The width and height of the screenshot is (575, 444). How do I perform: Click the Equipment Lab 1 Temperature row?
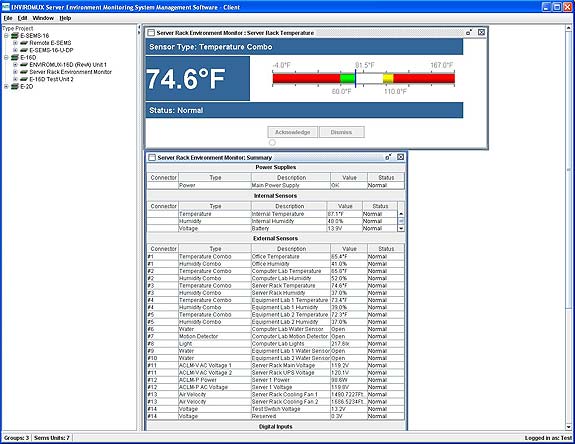pos(276,300)
